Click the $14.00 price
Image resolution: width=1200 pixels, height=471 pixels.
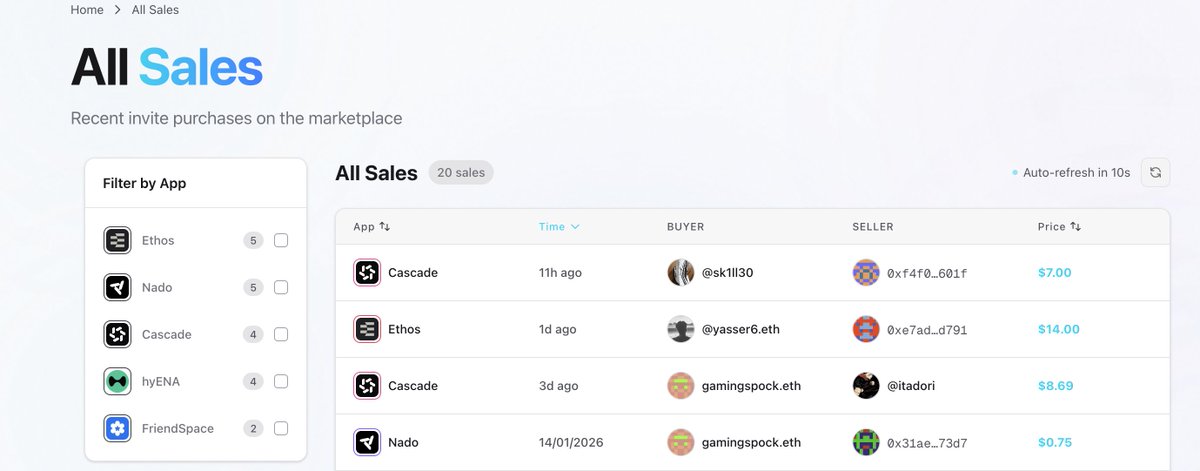click(1059, 329)
